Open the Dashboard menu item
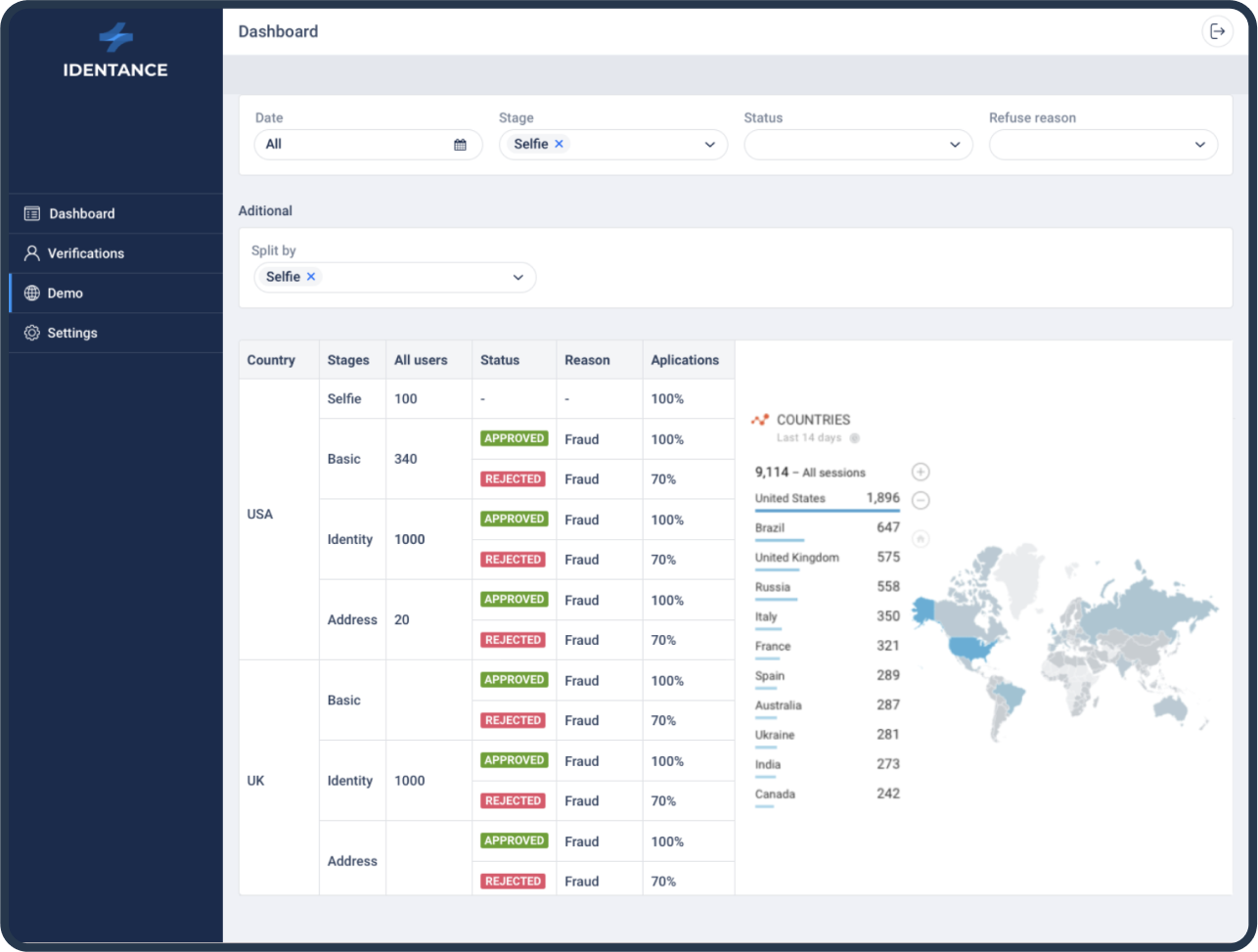1258x952 pixels. [x=115, y=213]
